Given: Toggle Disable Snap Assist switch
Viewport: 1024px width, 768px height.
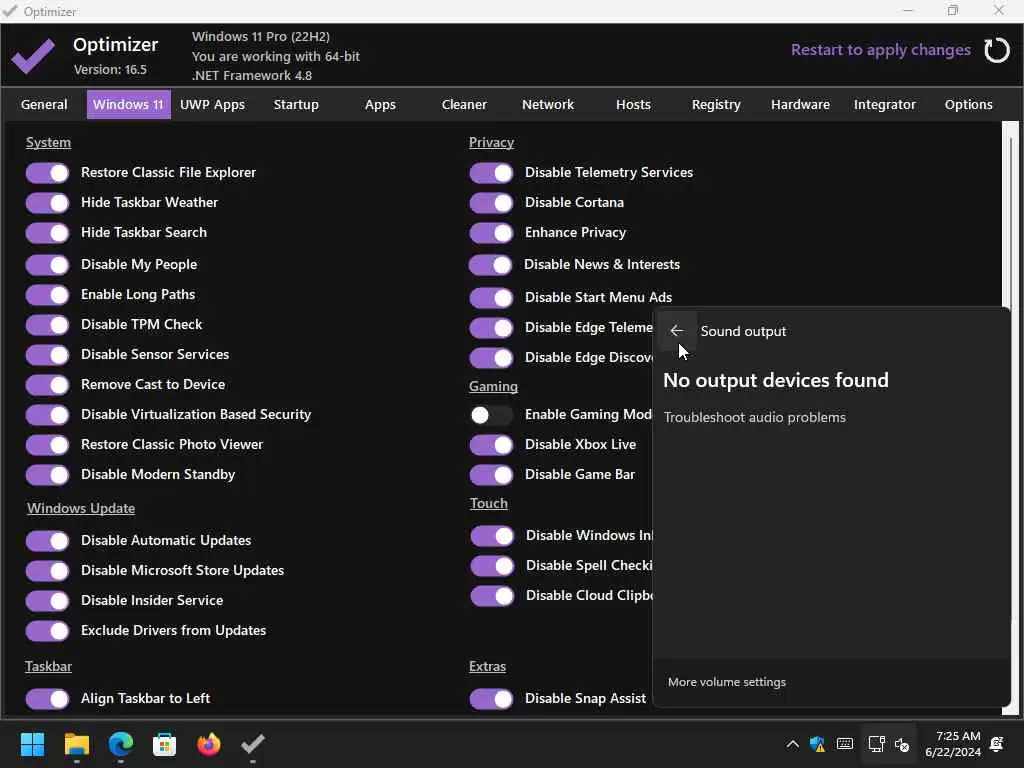Looking at the screenshot, I should coord(491,699).
